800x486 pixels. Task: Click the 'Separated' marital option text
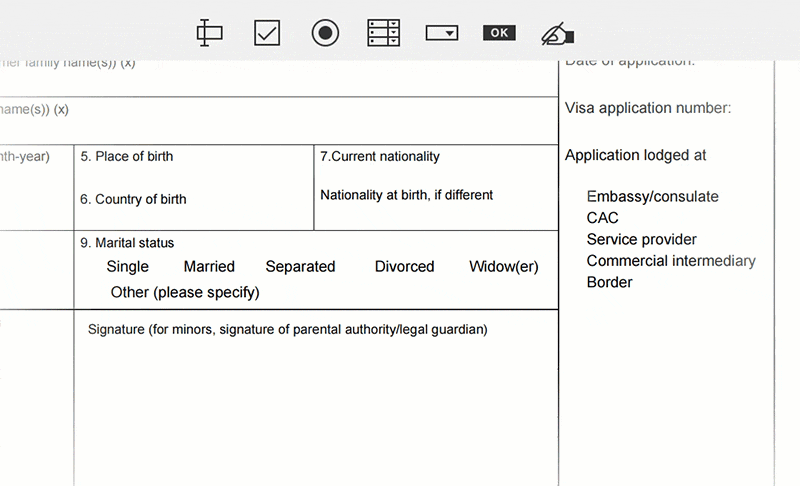(x=301, y=267)
